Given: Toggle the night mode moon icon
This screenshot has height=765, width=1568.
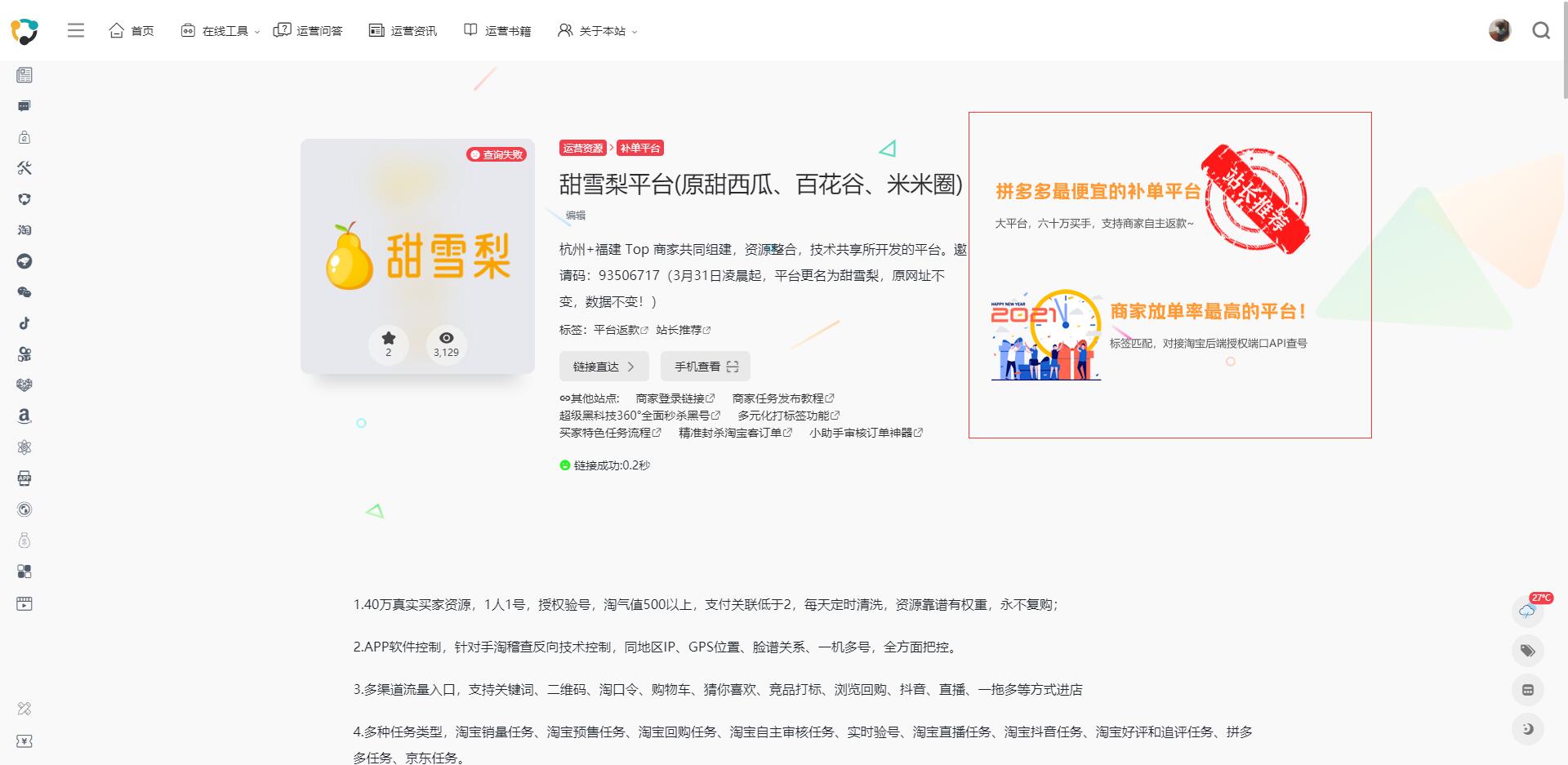Looking at the screenshot, I should [1528, 729].
